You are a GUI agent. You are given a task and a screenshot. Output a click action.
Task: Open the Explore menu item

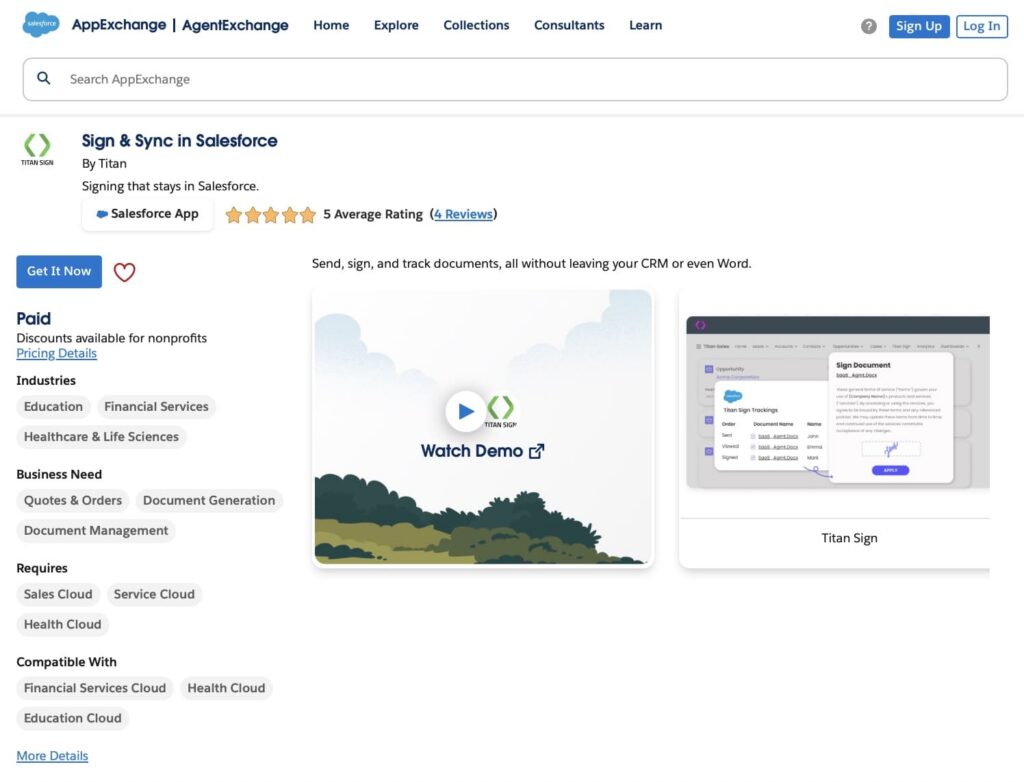(x=396, y=25)
